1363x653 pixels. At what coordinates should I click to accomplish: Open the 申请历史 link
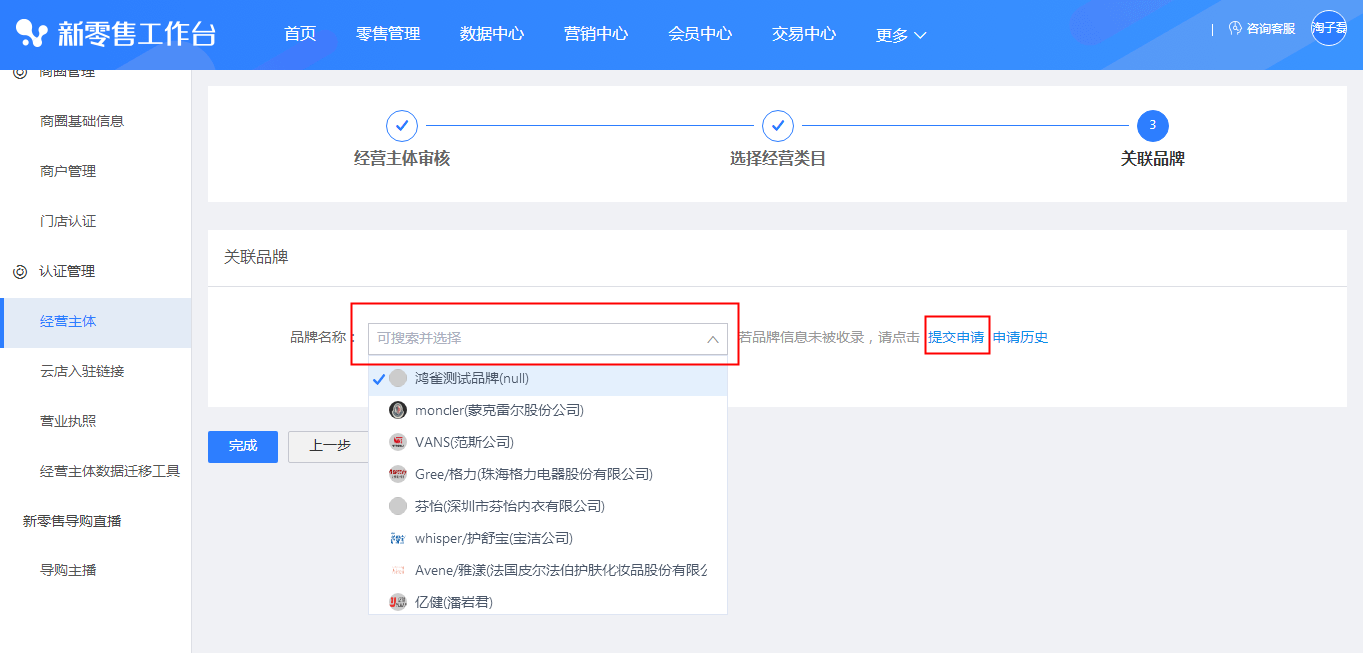(x=1020, y=338)
